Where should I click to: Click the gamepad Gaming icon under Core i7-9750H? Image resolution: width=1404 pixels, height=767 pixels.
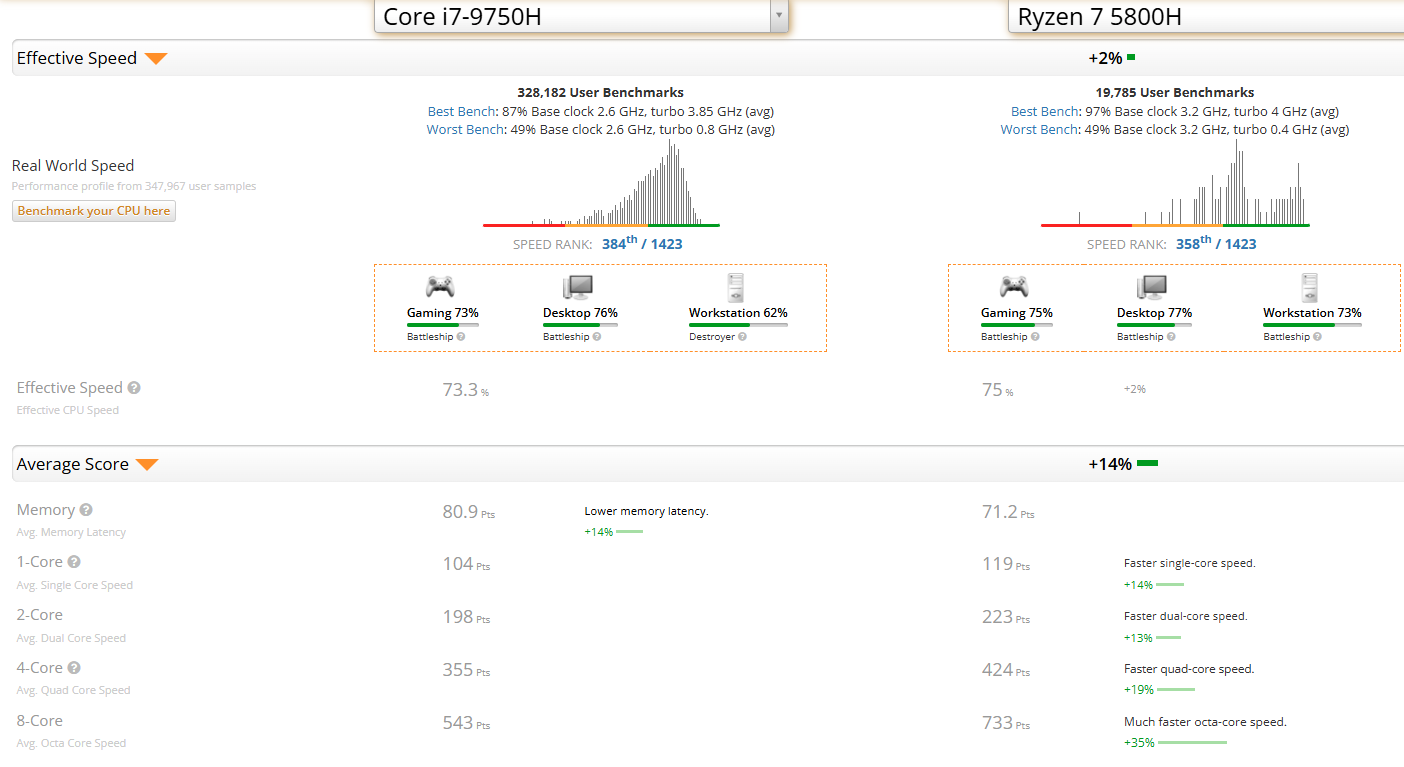coord(440,287)
